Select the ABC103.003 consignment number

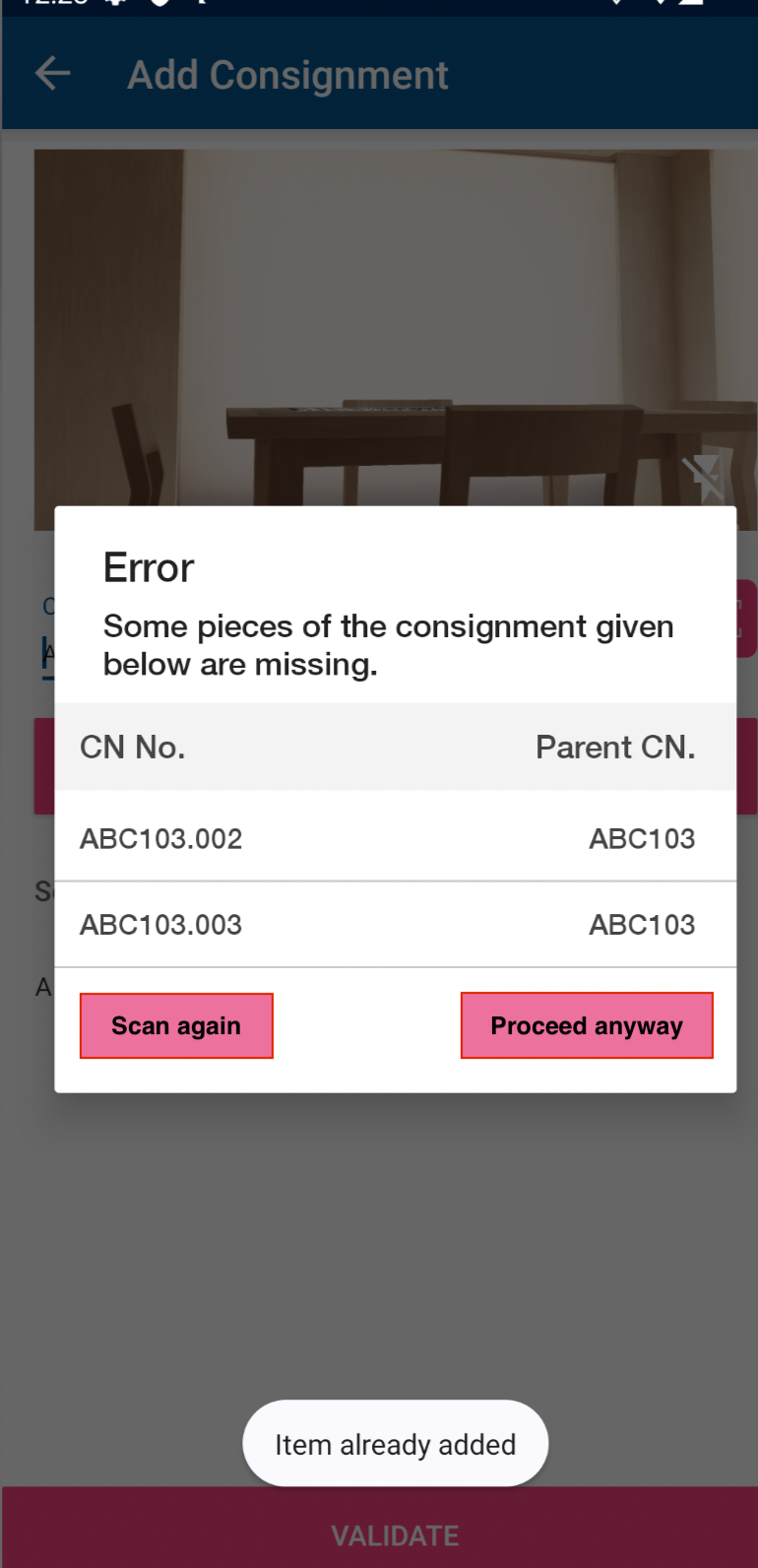(x=161, y=925)
